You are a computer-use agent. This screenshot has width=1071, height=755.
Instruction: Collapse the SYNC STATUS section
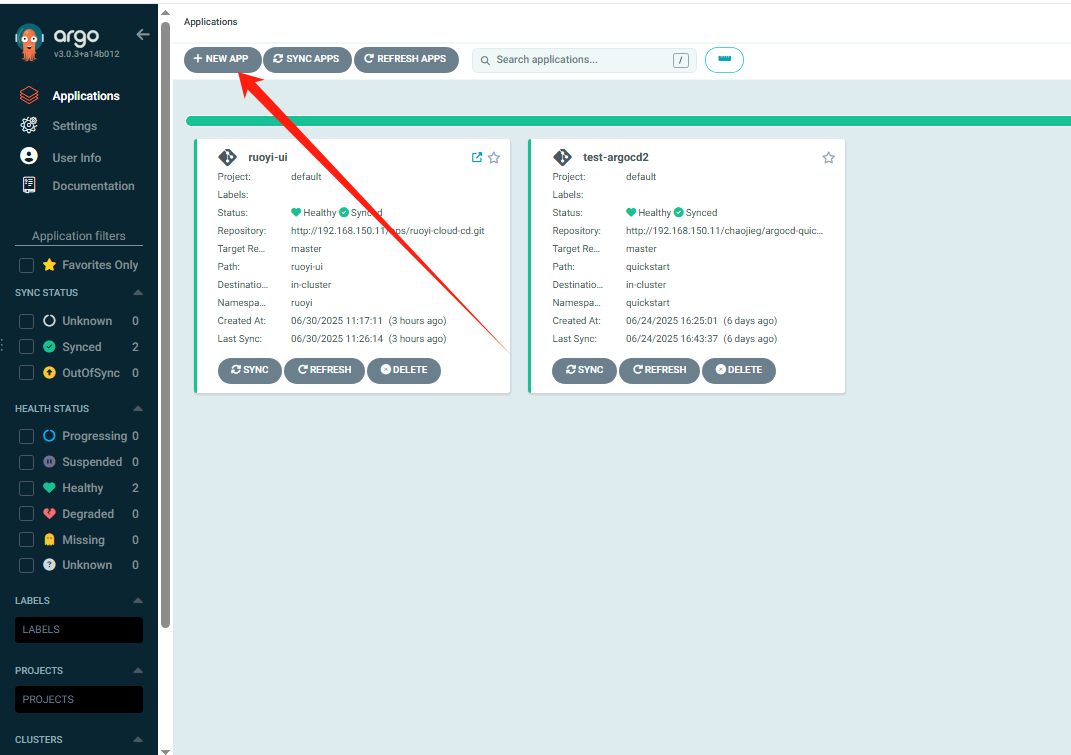coord(138,292)
